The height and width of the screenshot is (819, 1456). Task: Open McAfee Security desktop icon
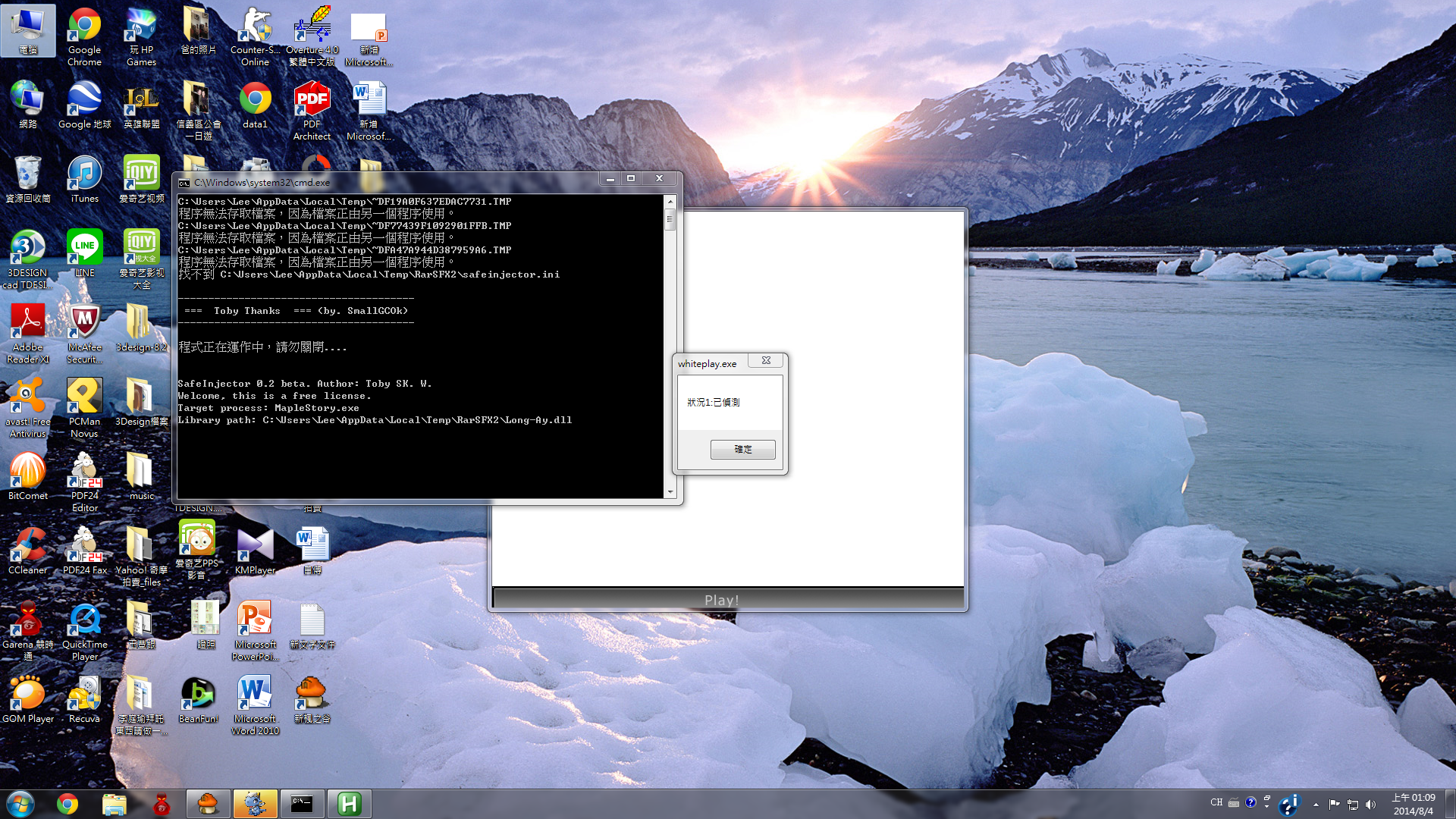click(x=84, y=334)
